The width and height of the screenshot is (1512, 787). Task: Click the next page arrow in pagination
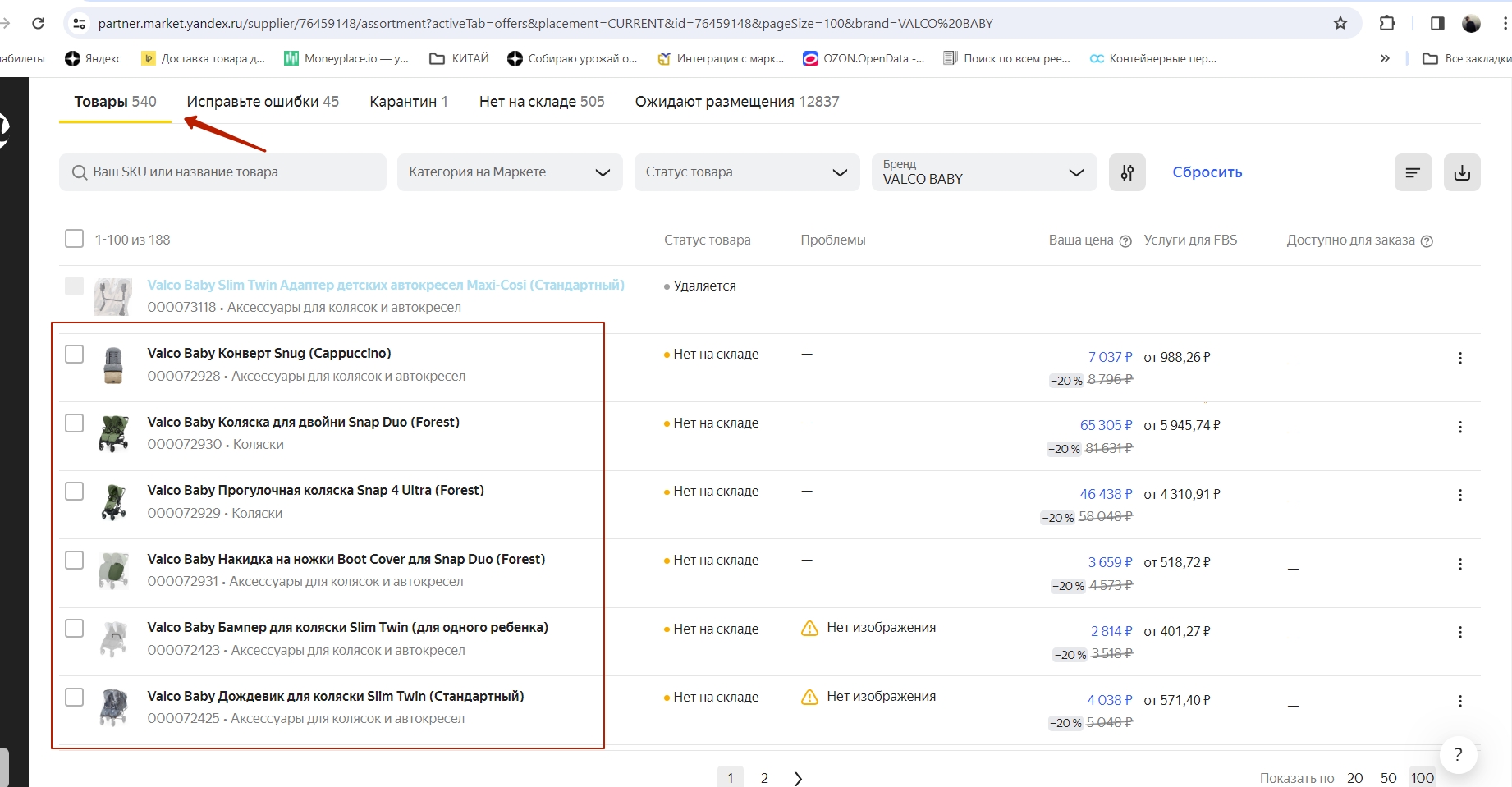pyautogui.click(x=798, y=778)
